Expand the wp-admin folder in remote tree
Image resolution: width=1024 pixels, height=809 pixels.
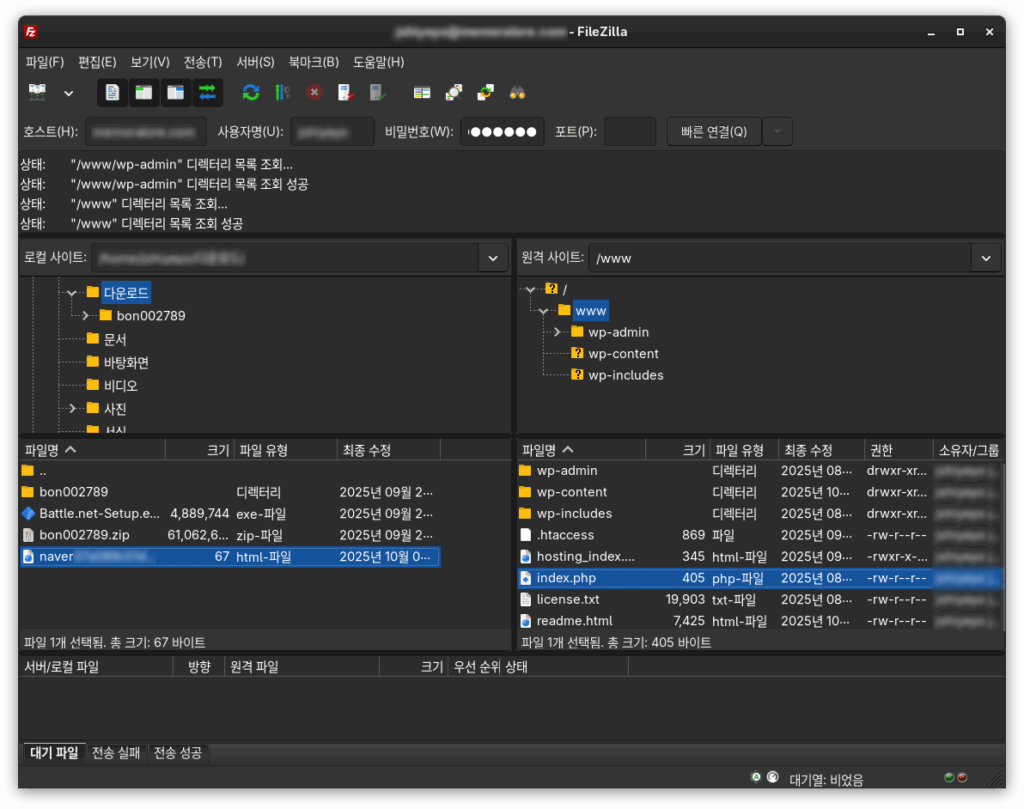coord(558,332)
